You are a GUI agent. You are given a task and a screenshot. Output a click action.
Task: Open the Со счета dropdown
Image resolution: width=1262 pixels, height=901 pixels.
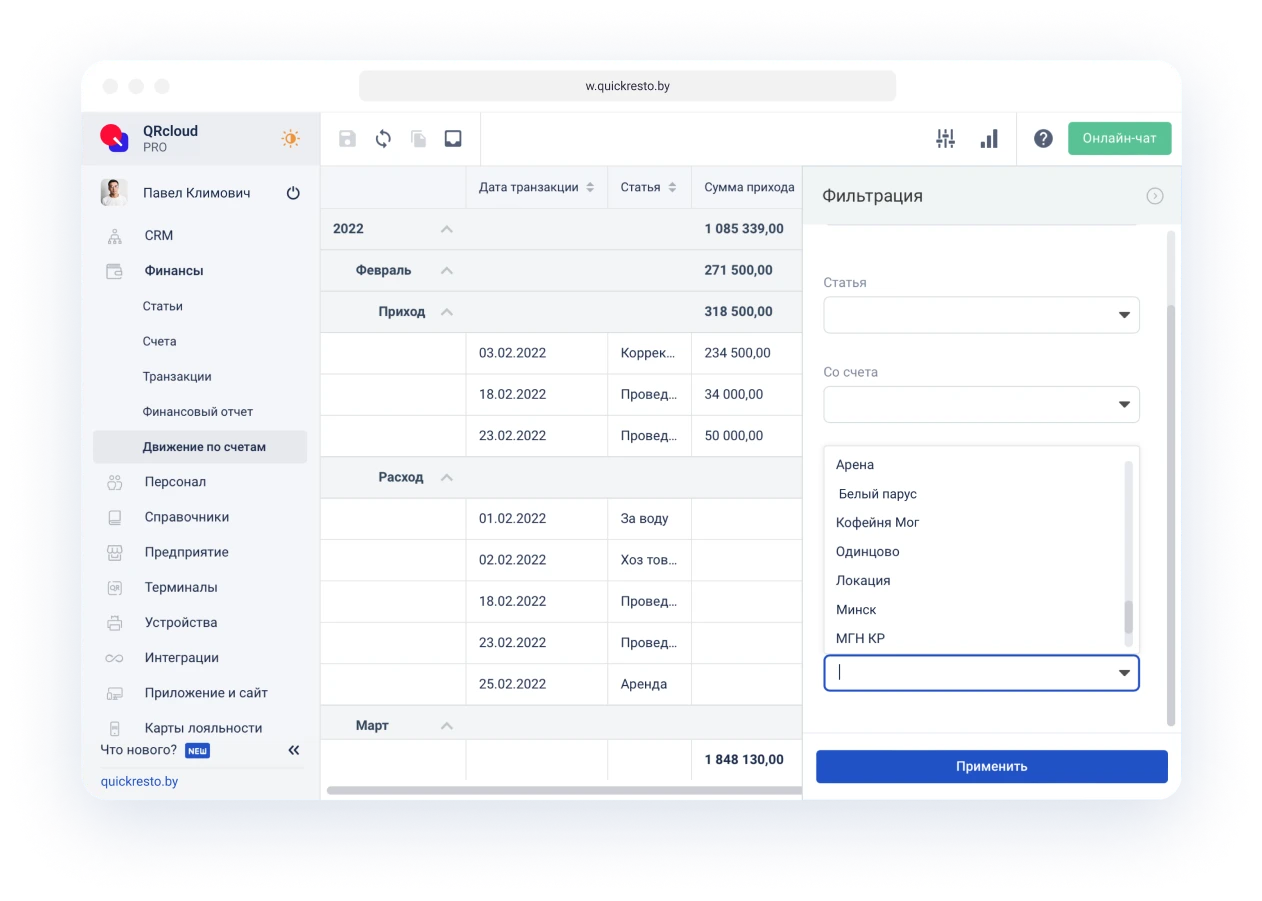(981, 404)
